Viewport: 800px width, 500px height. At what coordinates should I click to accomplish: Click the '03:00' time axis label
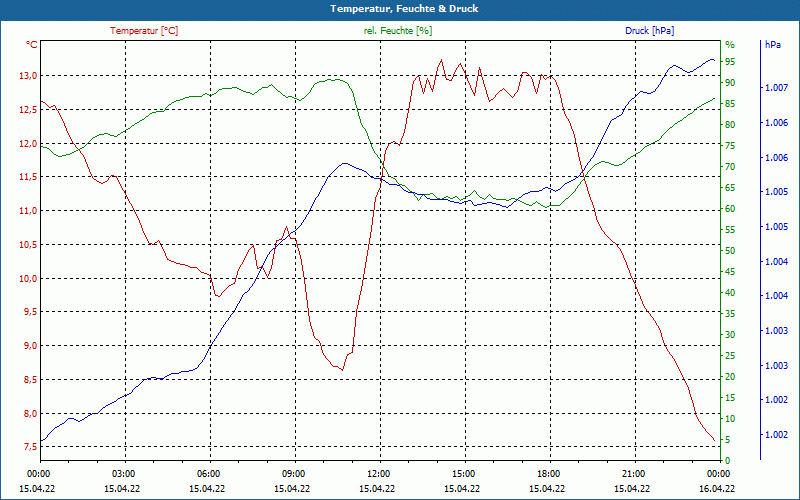tap(122, 473)
